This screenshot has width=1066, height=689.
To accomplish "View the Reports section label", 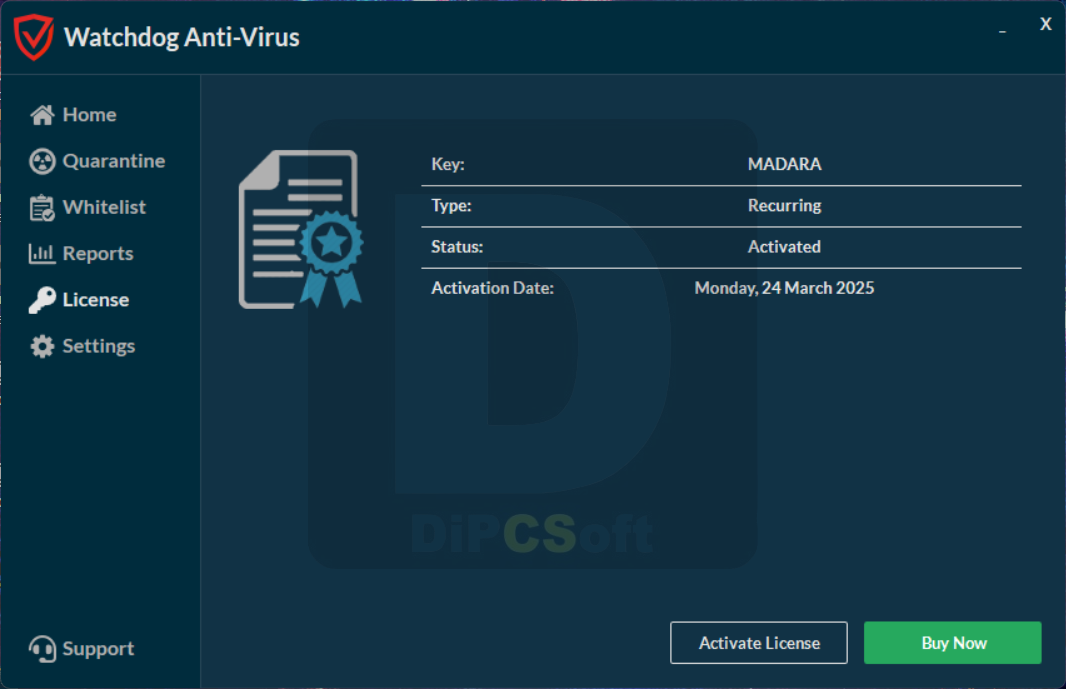I will [98, 254].
